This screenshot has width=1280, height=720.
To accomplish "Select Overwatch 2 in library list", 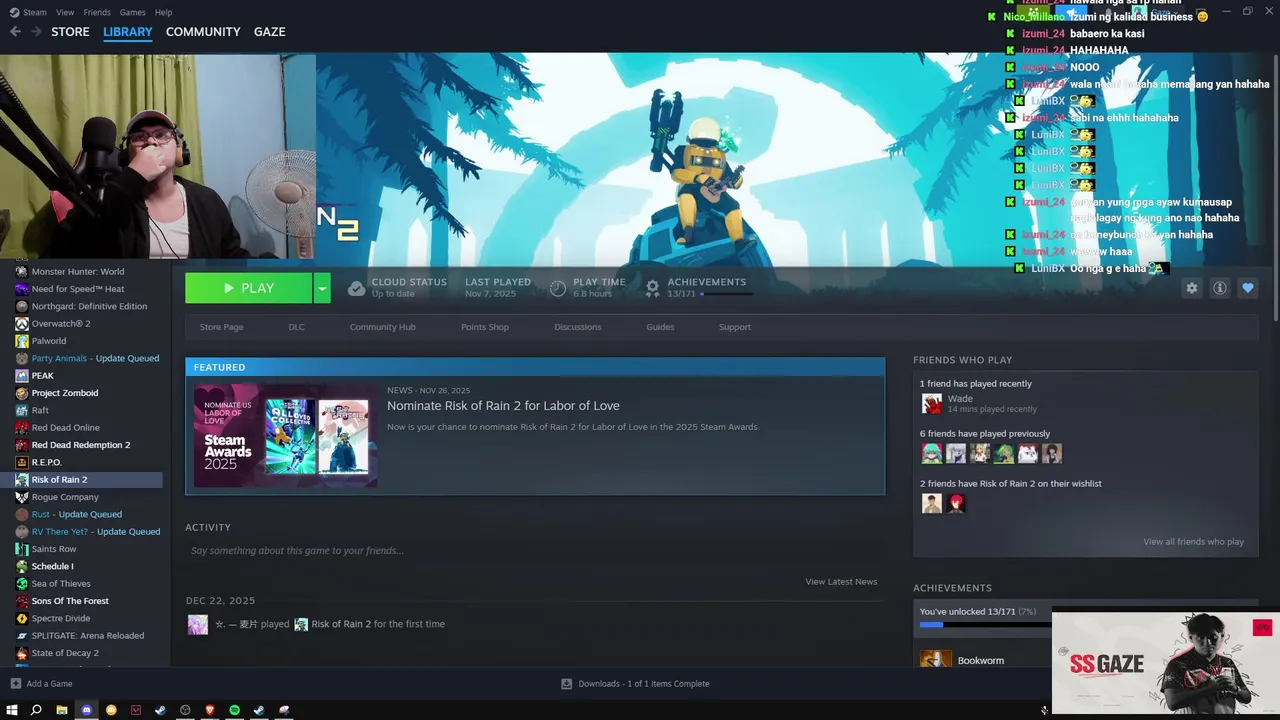I will (61, 324).
